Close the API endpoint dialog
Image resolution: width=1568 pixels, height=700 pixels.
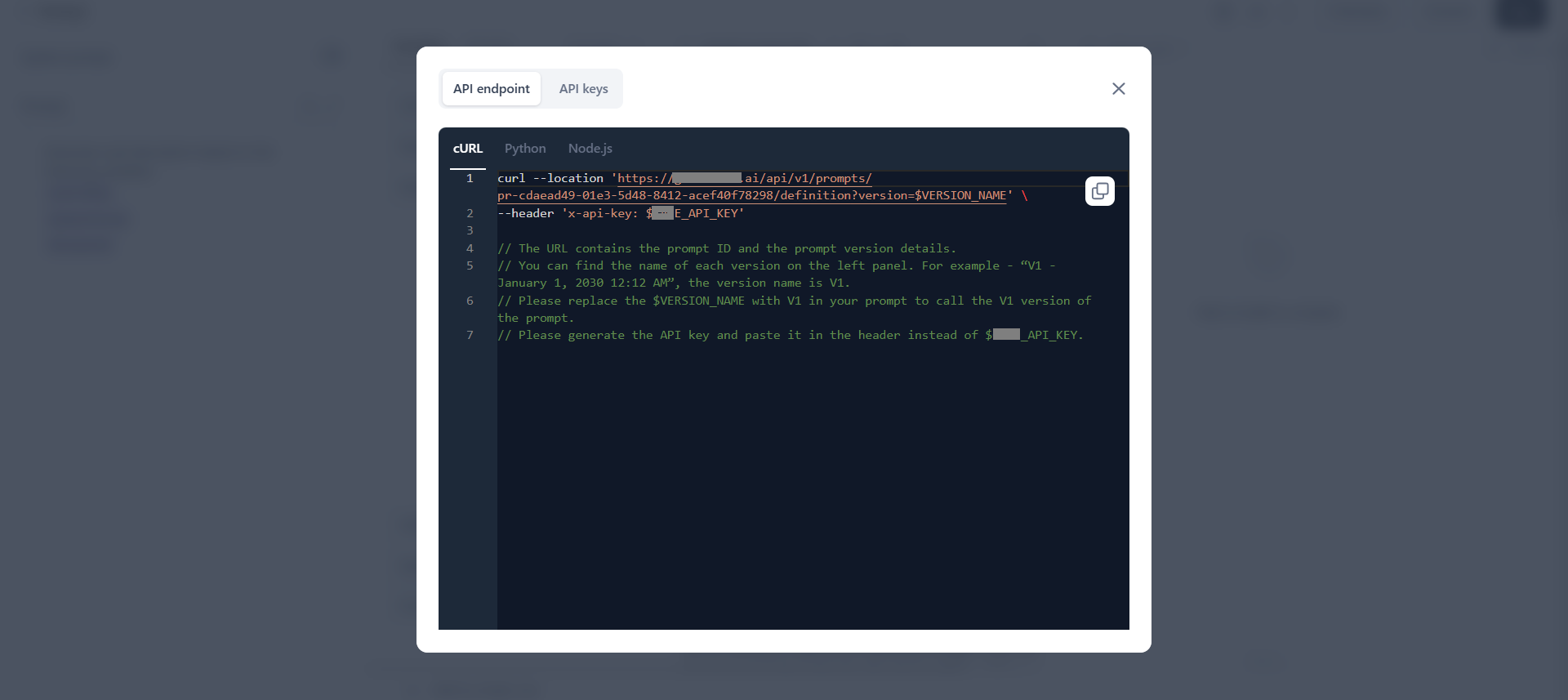coord(1118,89)
